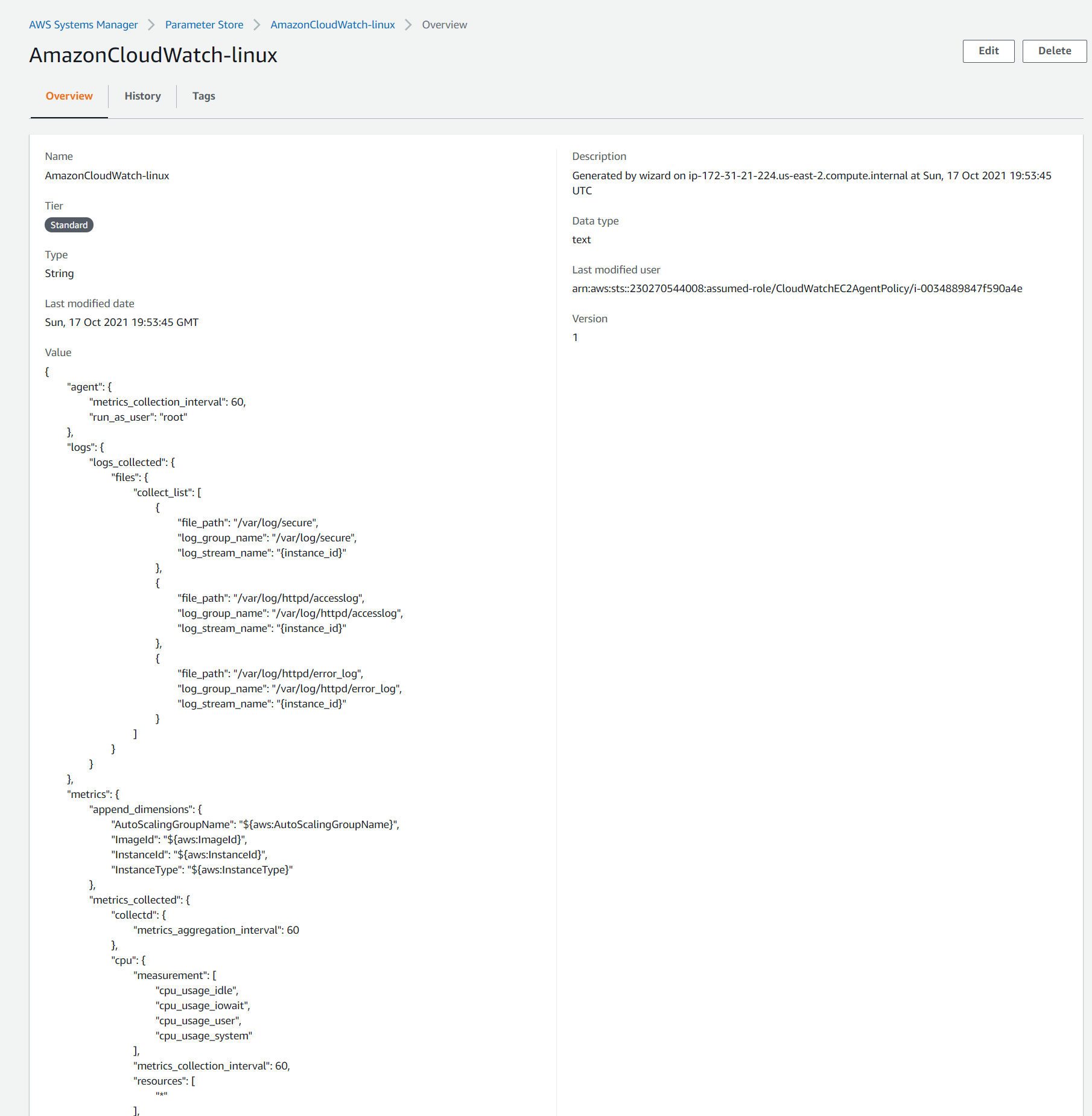The image size is (1092, 1116).
Task: Switch to the Tags tab
Action: pyautogui.click(x=204, y=96)
